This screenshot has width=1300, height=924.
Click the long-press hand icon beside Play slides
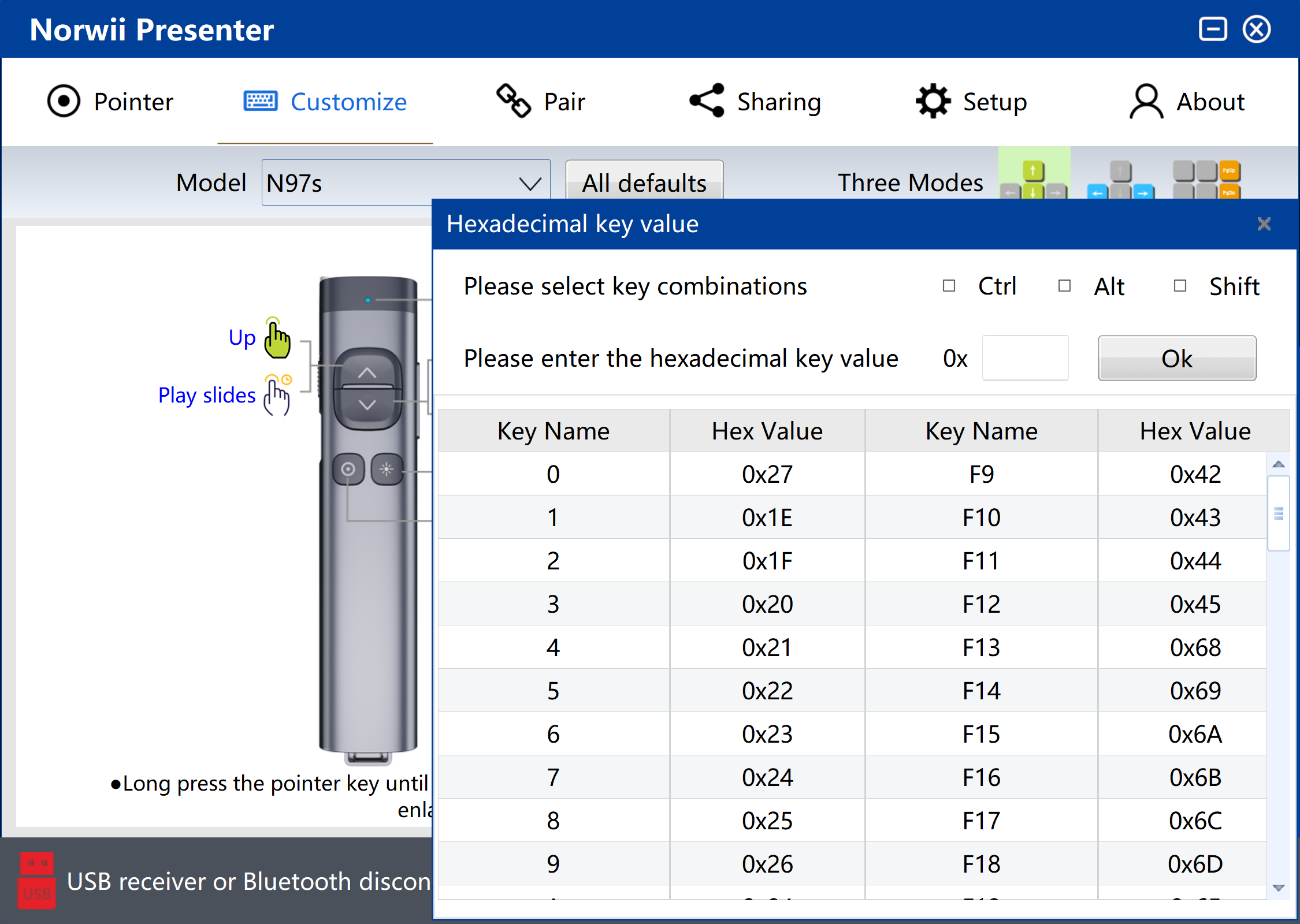click(x=277, y=395)
